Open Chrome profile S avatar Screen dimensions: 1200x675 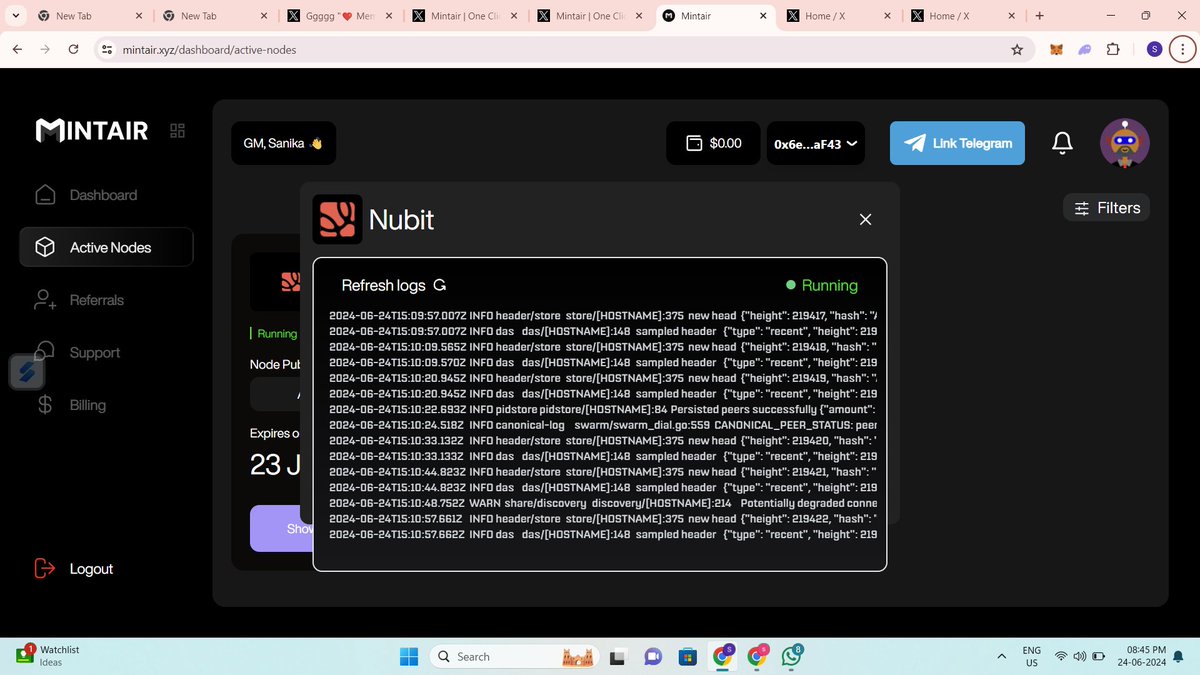[1155, 49]
